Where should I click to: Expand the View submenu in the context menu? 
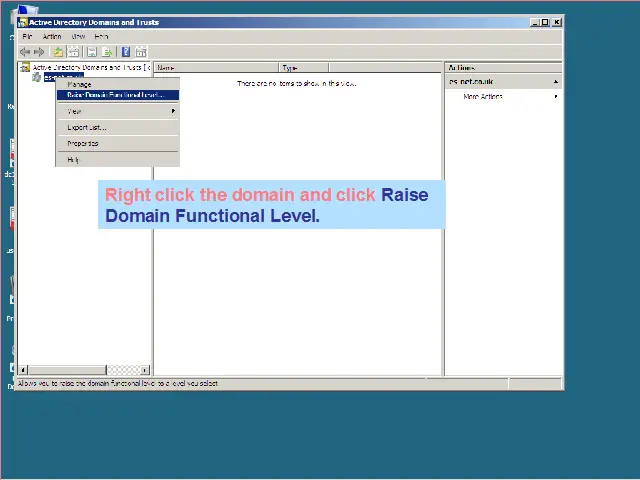coord(118,111)
